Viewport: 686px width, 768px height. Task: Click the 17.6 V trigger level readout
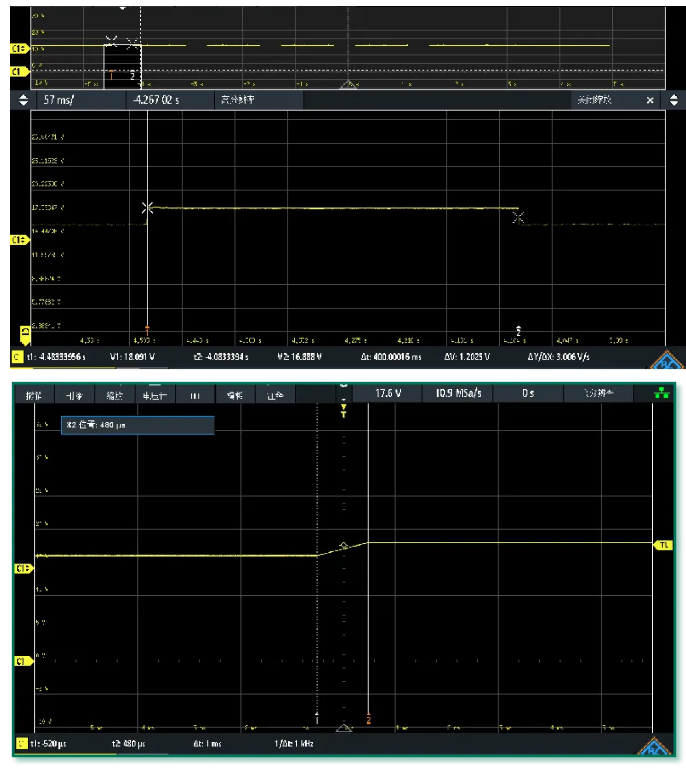387,394
